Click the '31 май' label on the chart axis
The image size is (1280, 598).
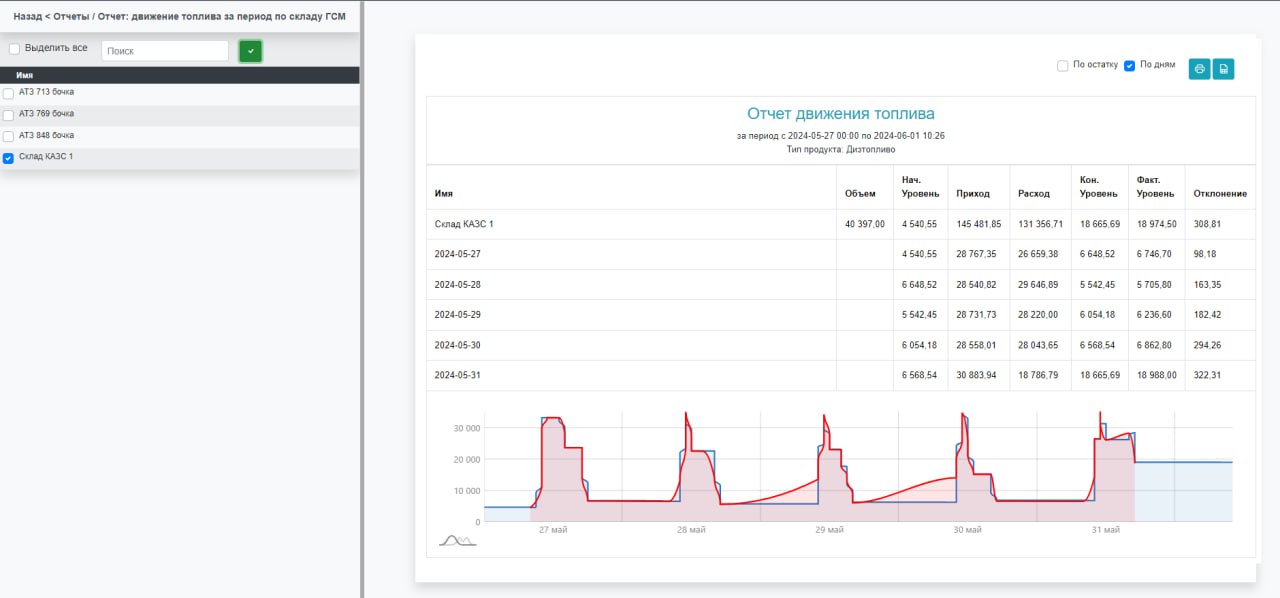(1105, 530)
